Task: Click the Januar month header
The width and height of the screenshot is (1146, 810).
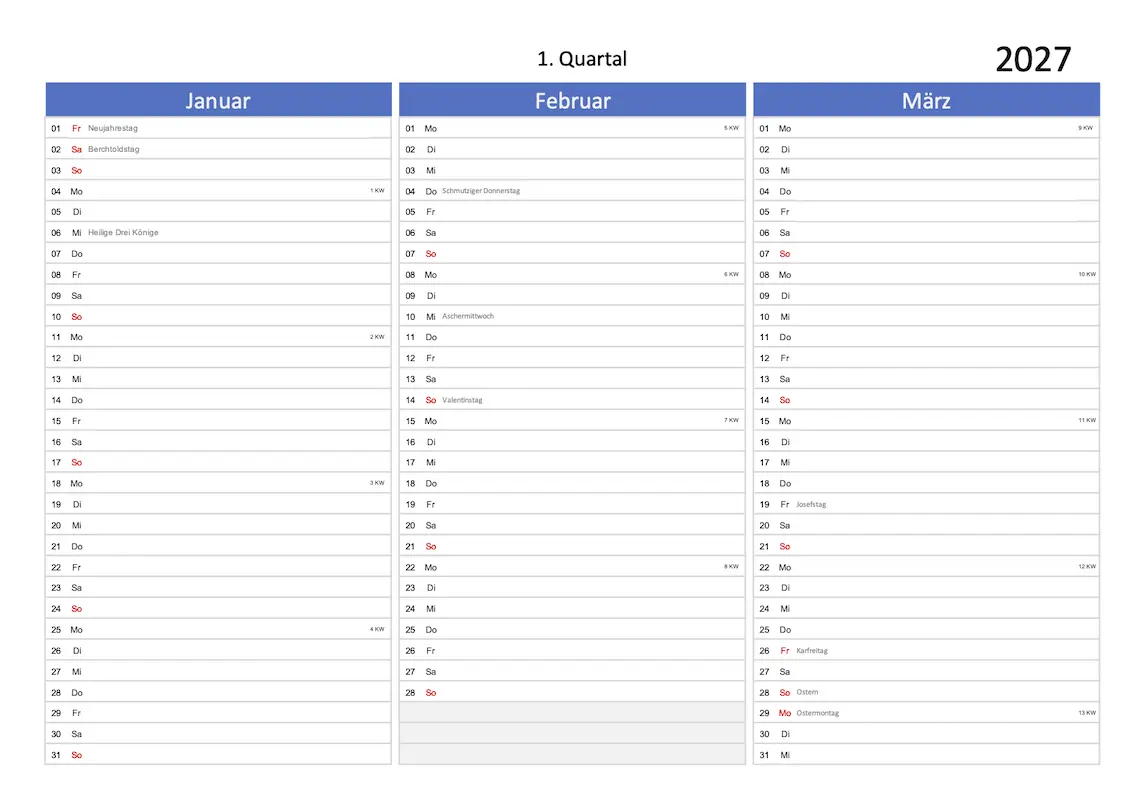Action: coord(218,101)
